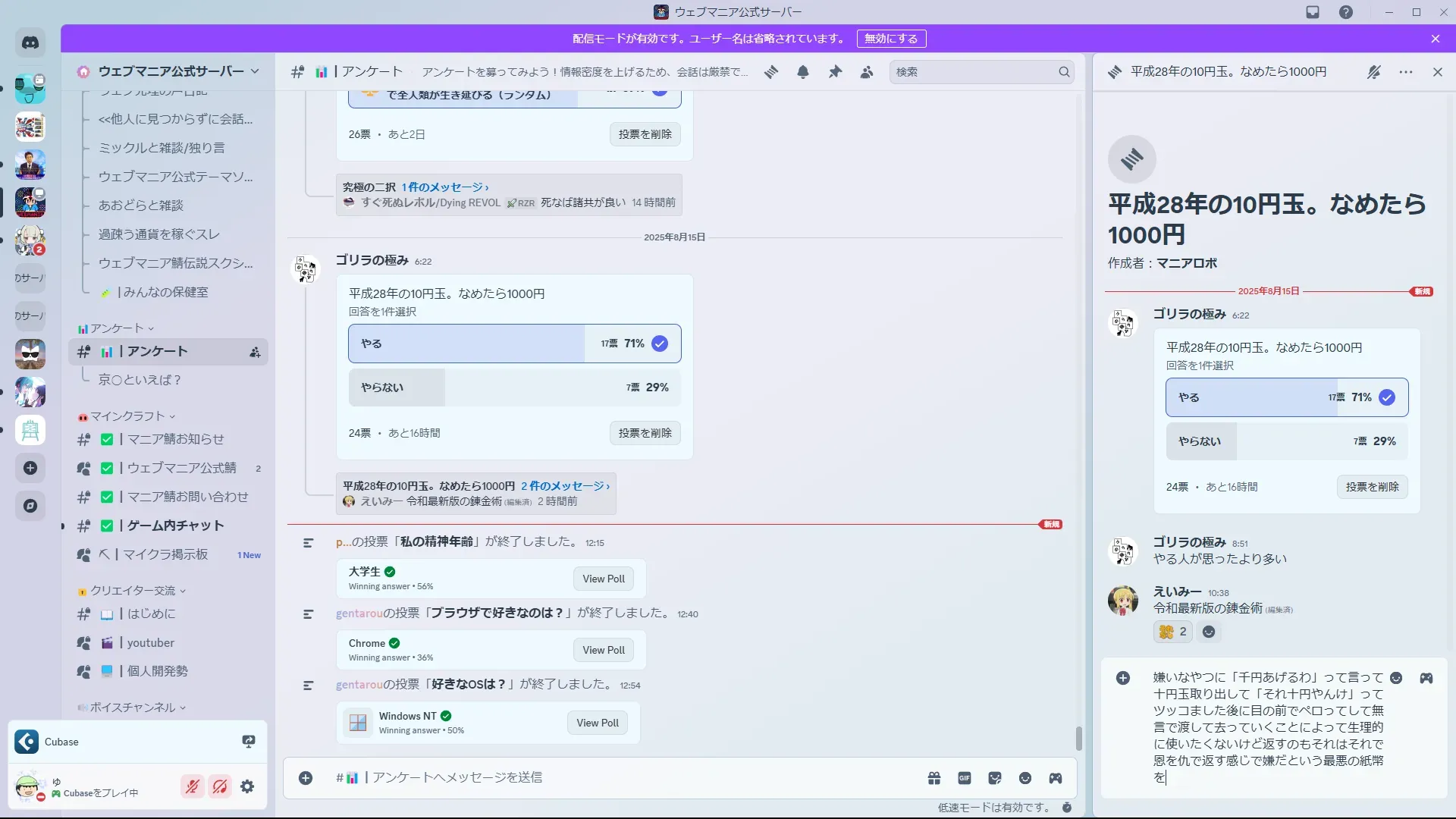Click Explore servers compass icon
The image size is (1456, 819).
coord(30,506)
